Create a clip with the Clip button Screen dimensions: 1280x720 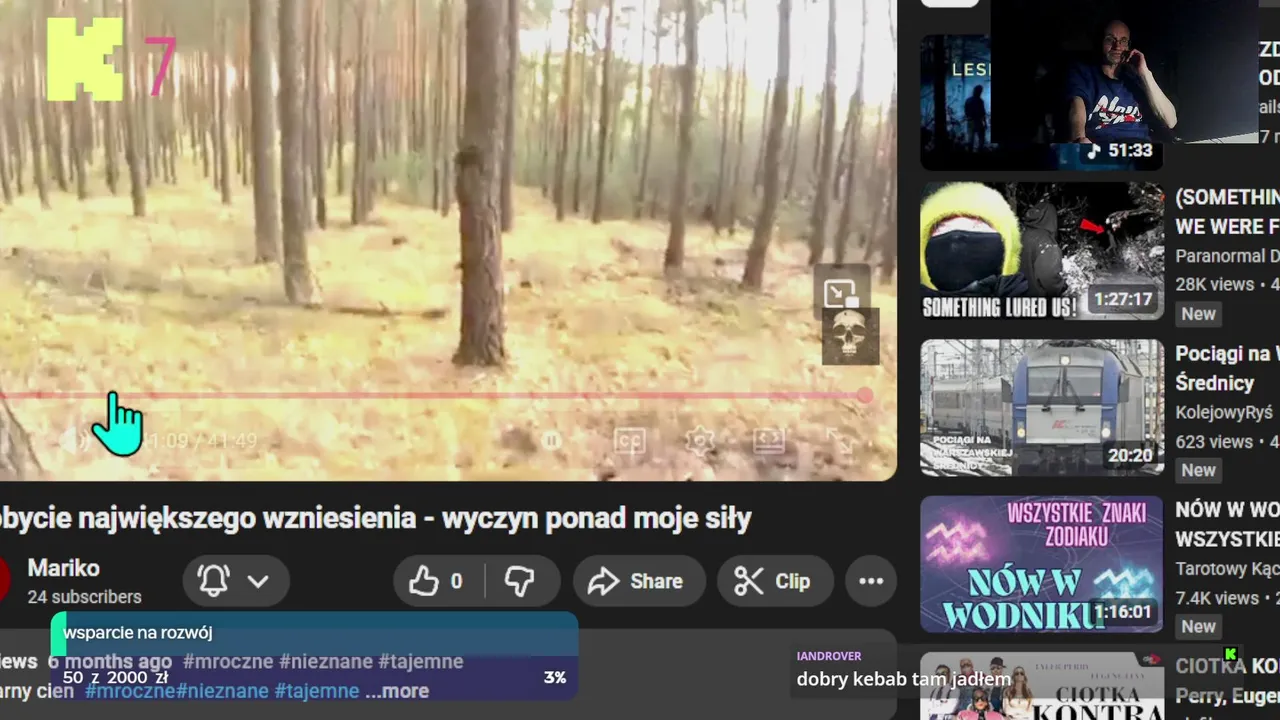pos(774,581)
